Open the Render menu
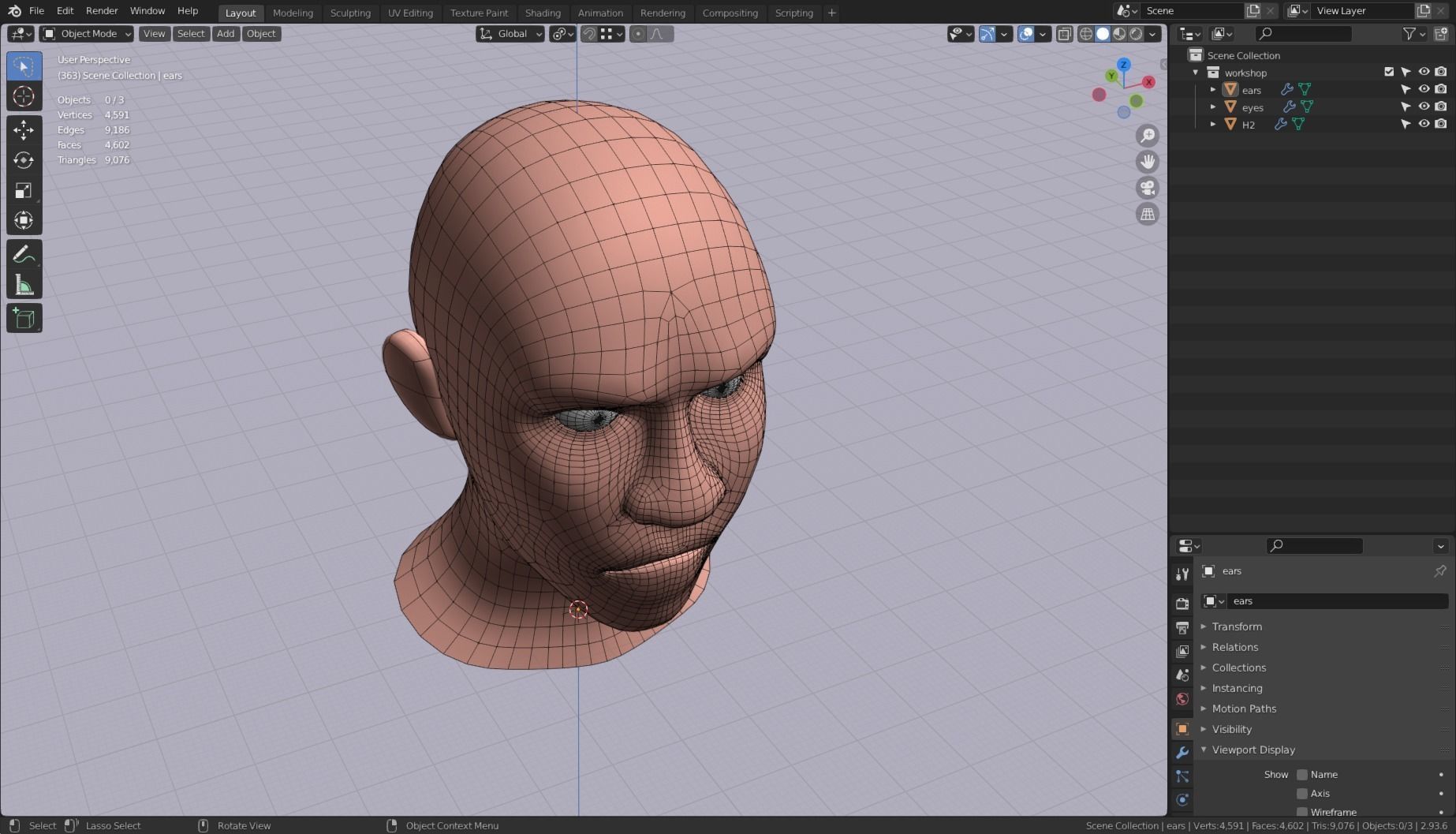1456x834 pixels. tap(102, 11)
